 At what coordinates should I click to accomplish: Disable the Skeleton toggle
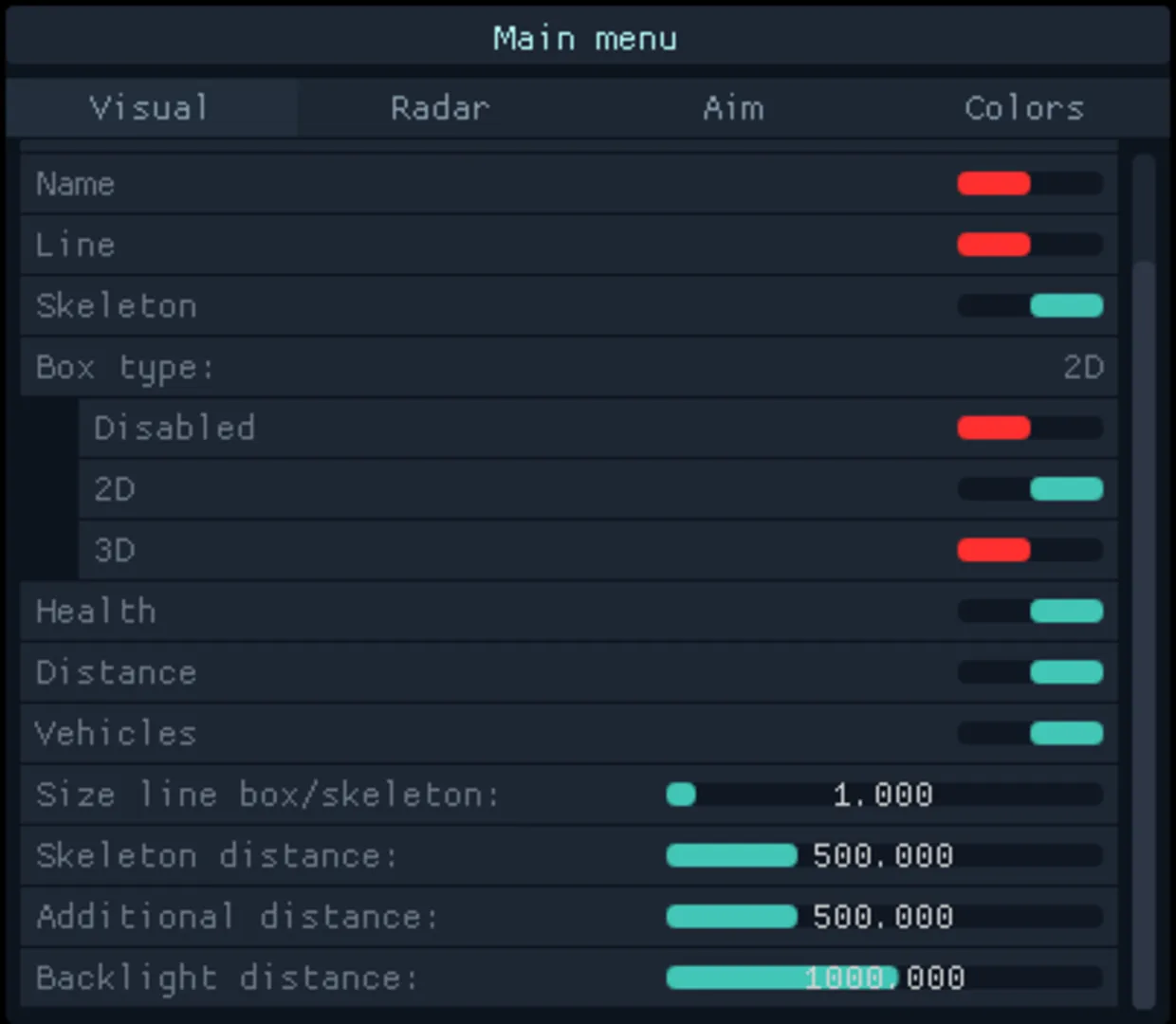tap(1030, 305)
